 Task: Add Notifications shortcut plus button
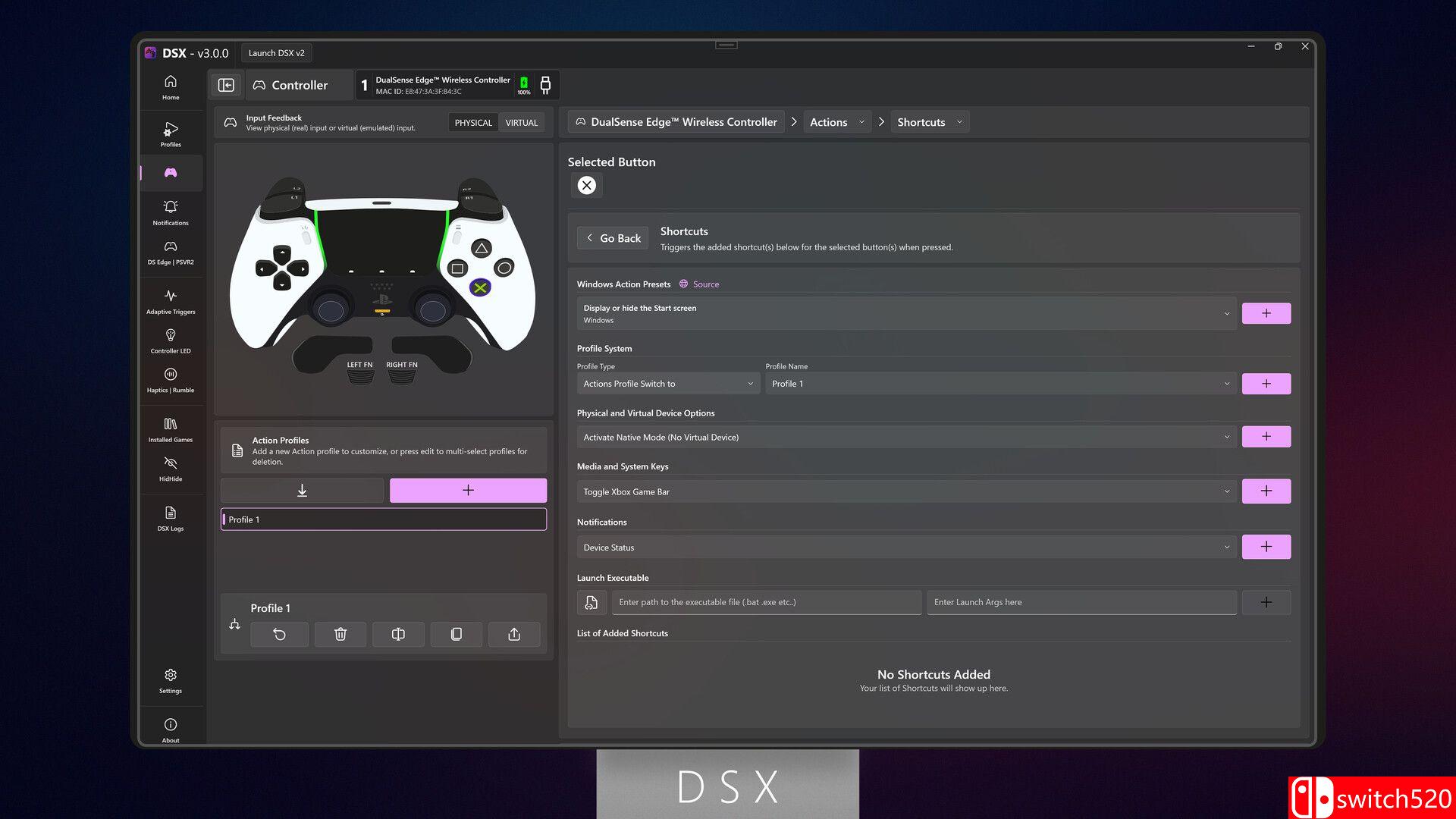(1266, 547)
